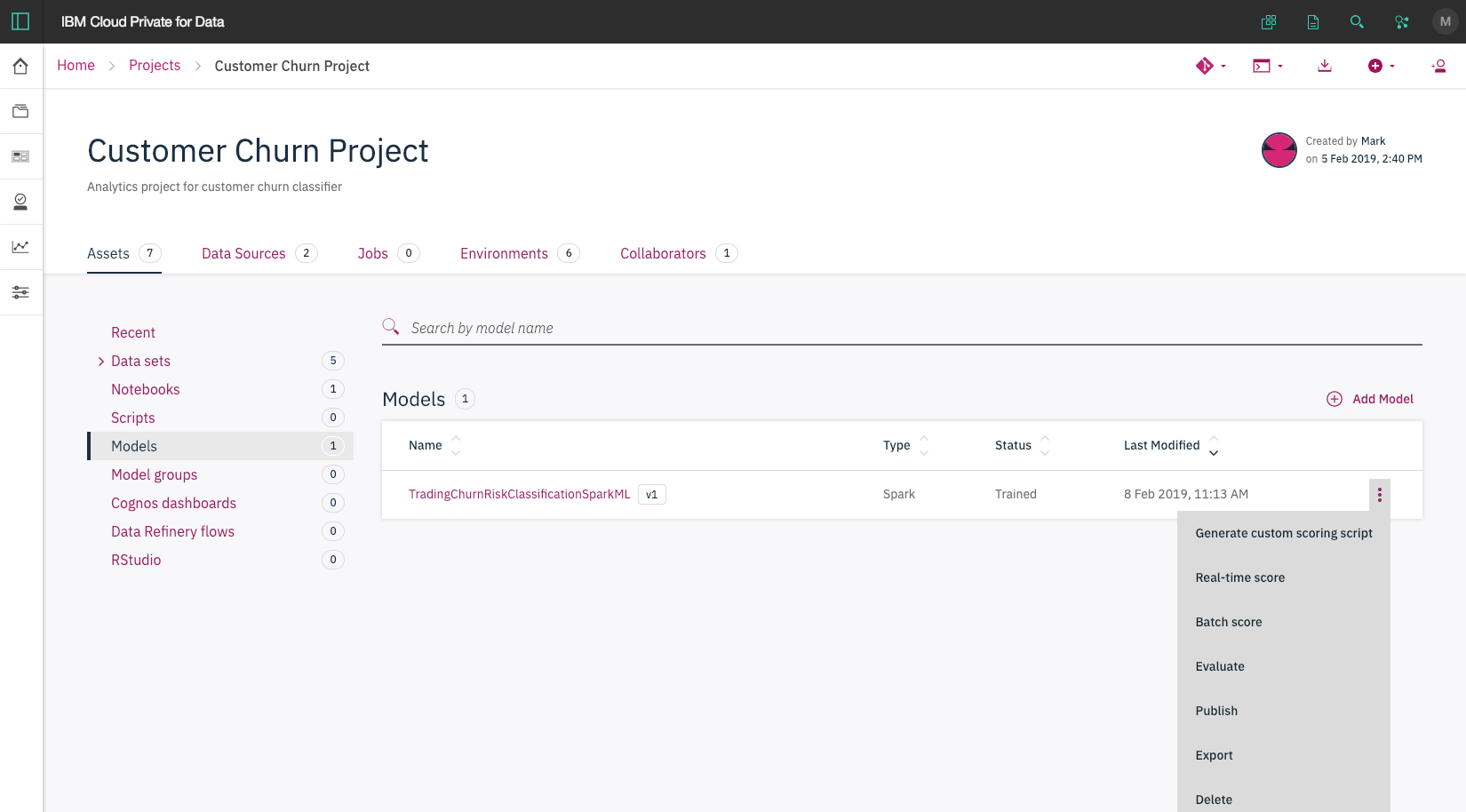
Task: Select RStudio in assets list
Action: (136, 560)
